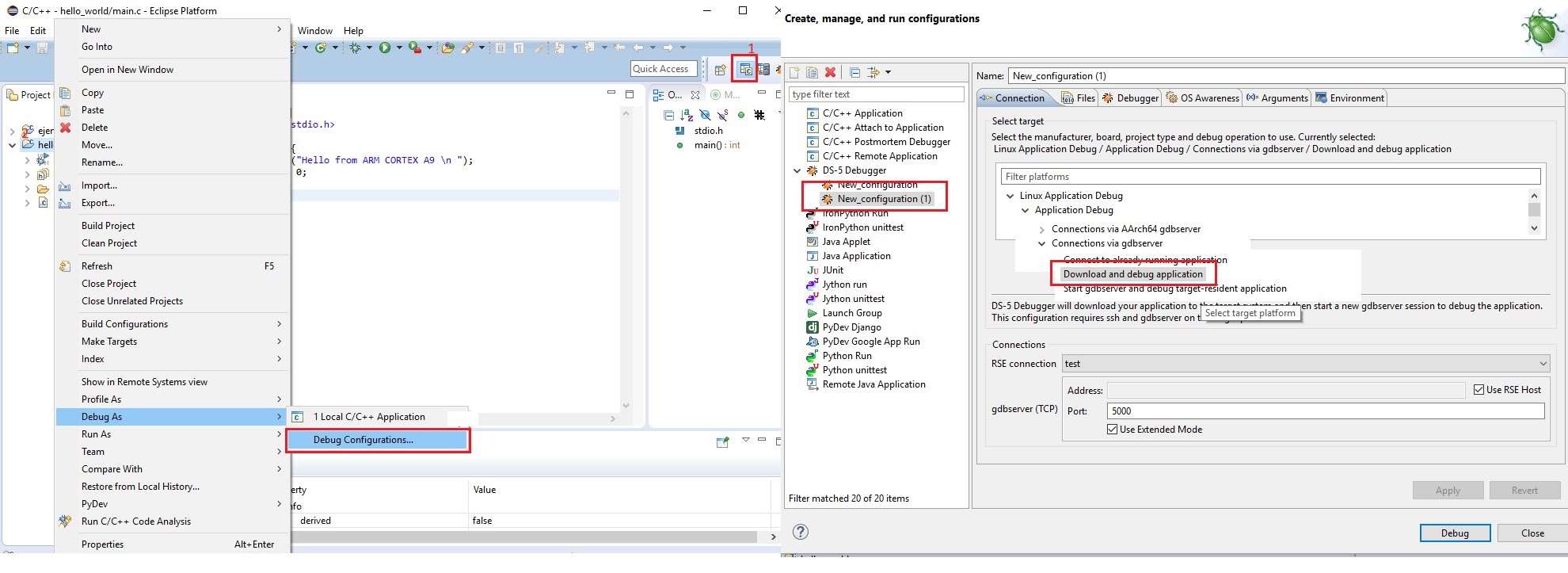Expand Connections via AArch64 gdbserver
The height and width of the screenshot is (573, 1568).
1041,229
